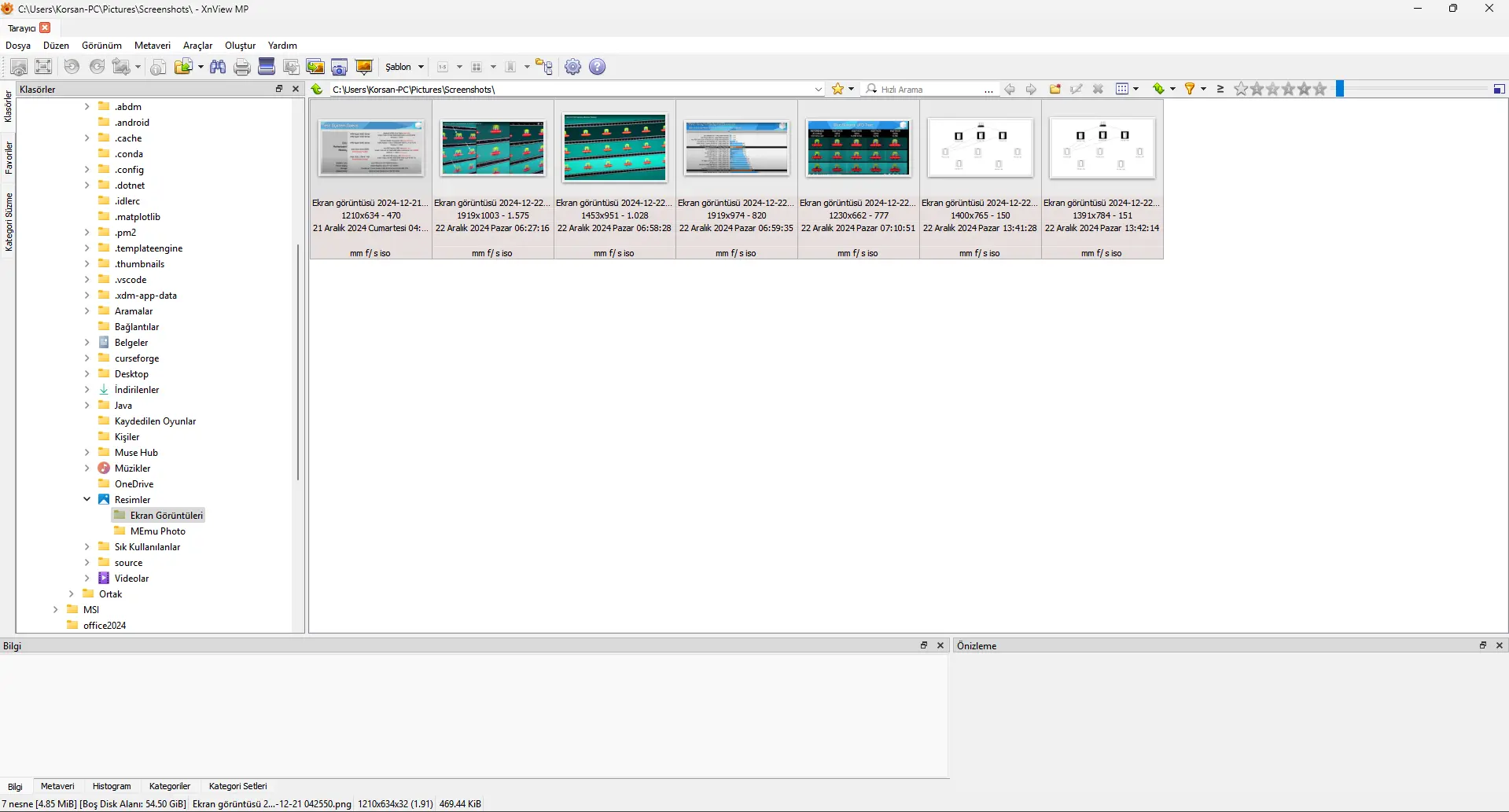Click the greater-or-equal rating filter toggle

[x=1220, y=89]
